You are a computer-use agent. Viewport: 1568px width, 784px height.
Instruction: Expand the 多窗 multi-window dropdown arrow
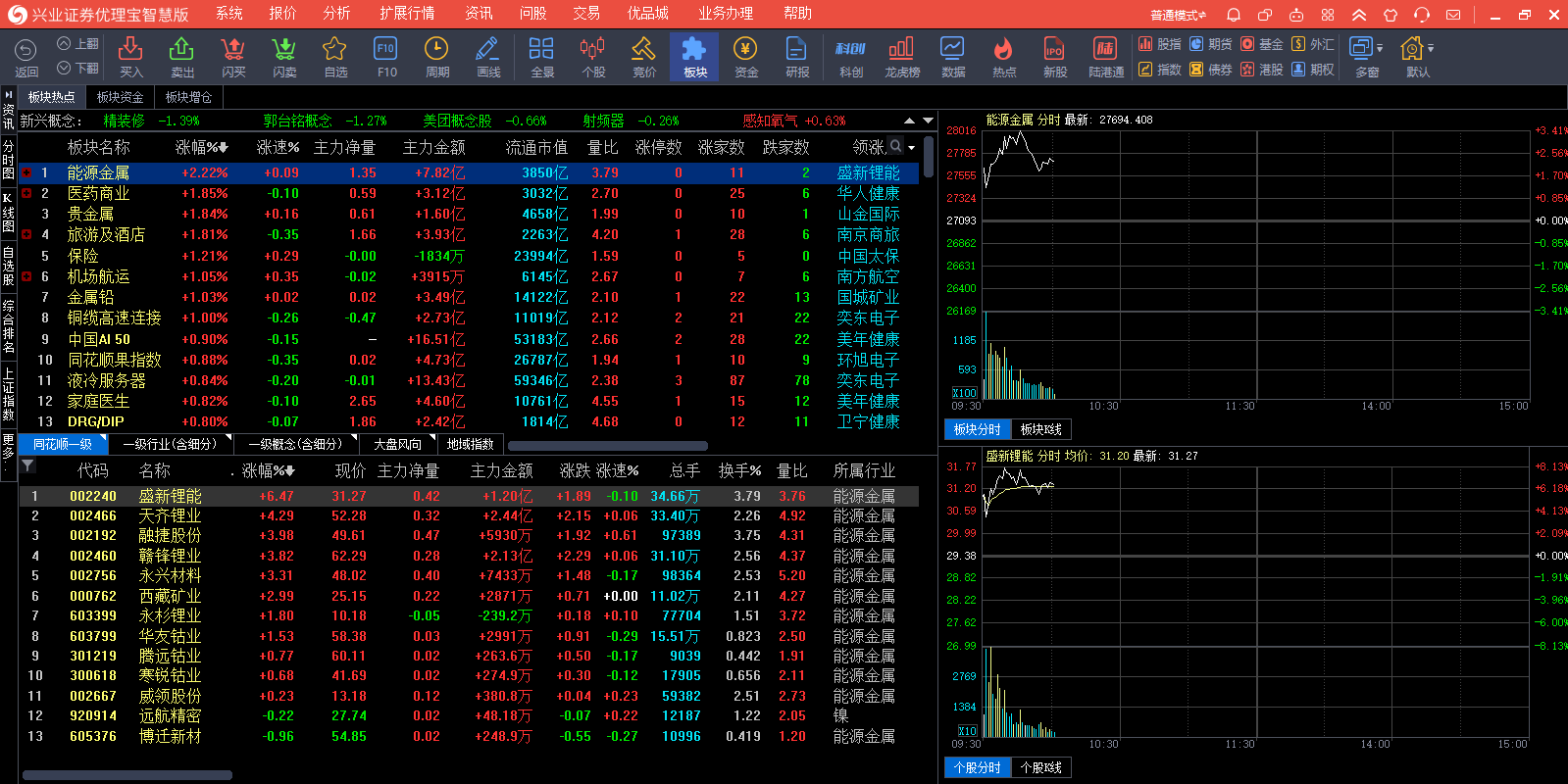coord(1380,48)
